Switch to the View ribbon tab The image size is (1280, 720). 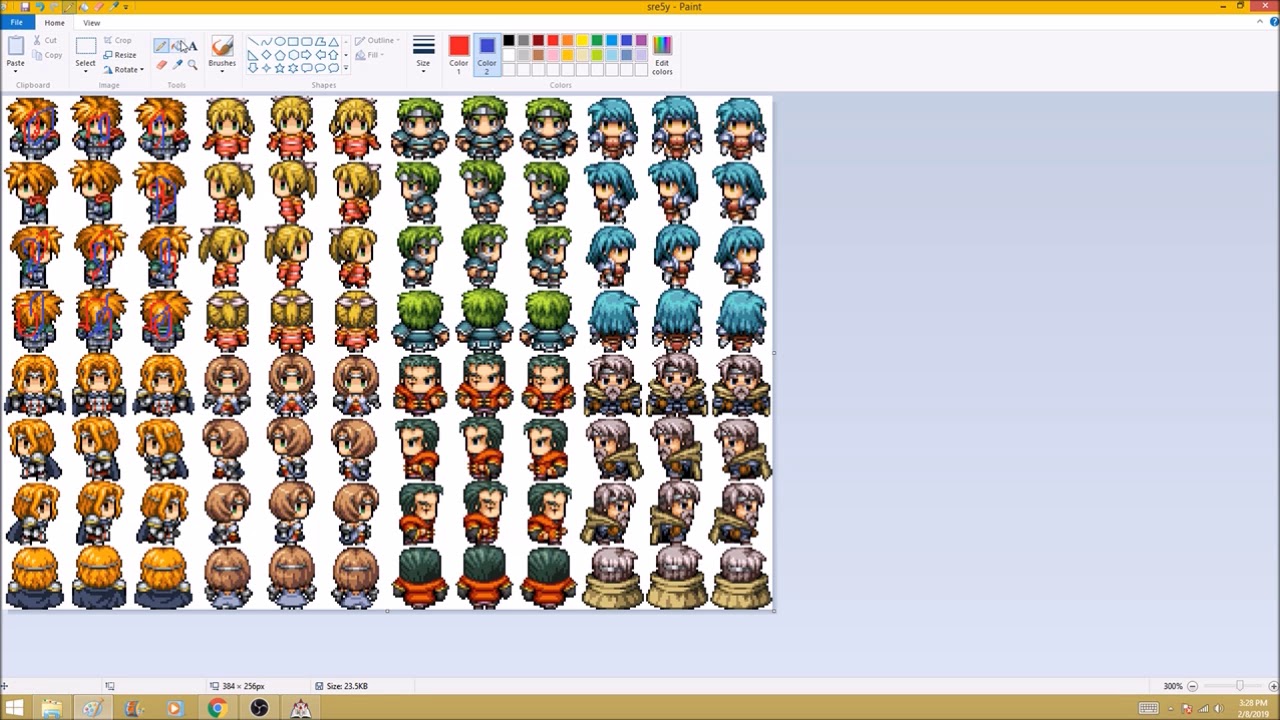(91, 22)
